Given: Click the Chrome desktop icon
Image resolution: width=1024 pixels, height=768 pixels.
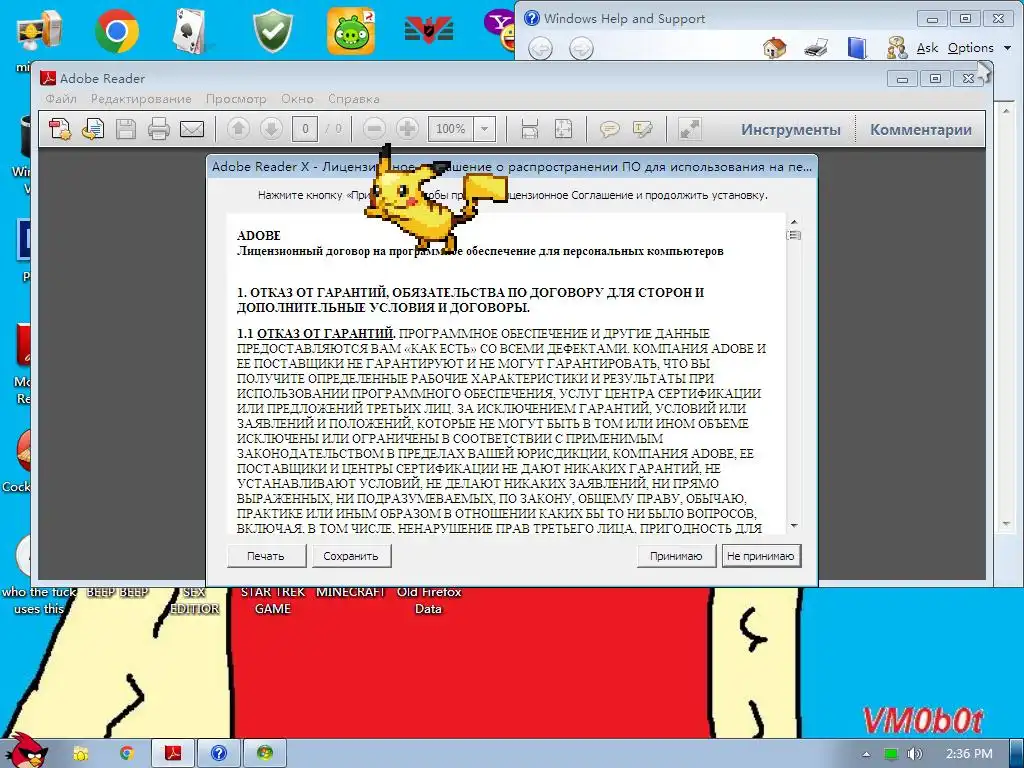Looking at the screenshot, I should 116,31.
